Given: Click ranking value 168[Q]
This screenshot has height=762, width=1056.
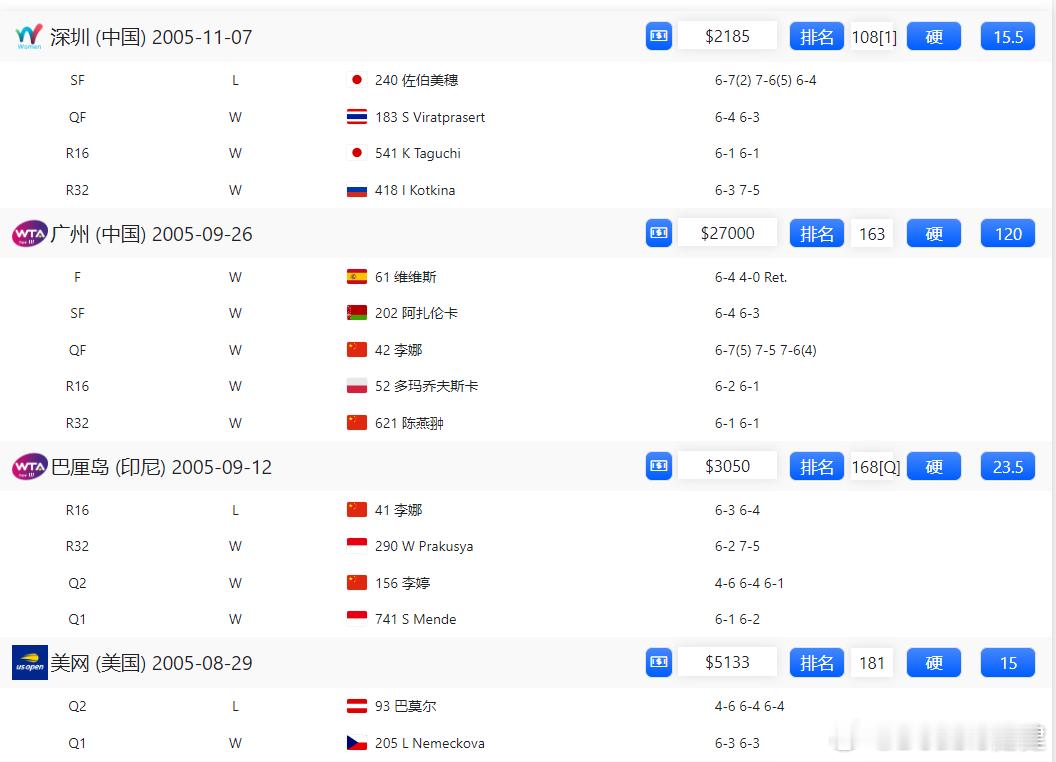Looking at the screenshot, I should point(876,467).
